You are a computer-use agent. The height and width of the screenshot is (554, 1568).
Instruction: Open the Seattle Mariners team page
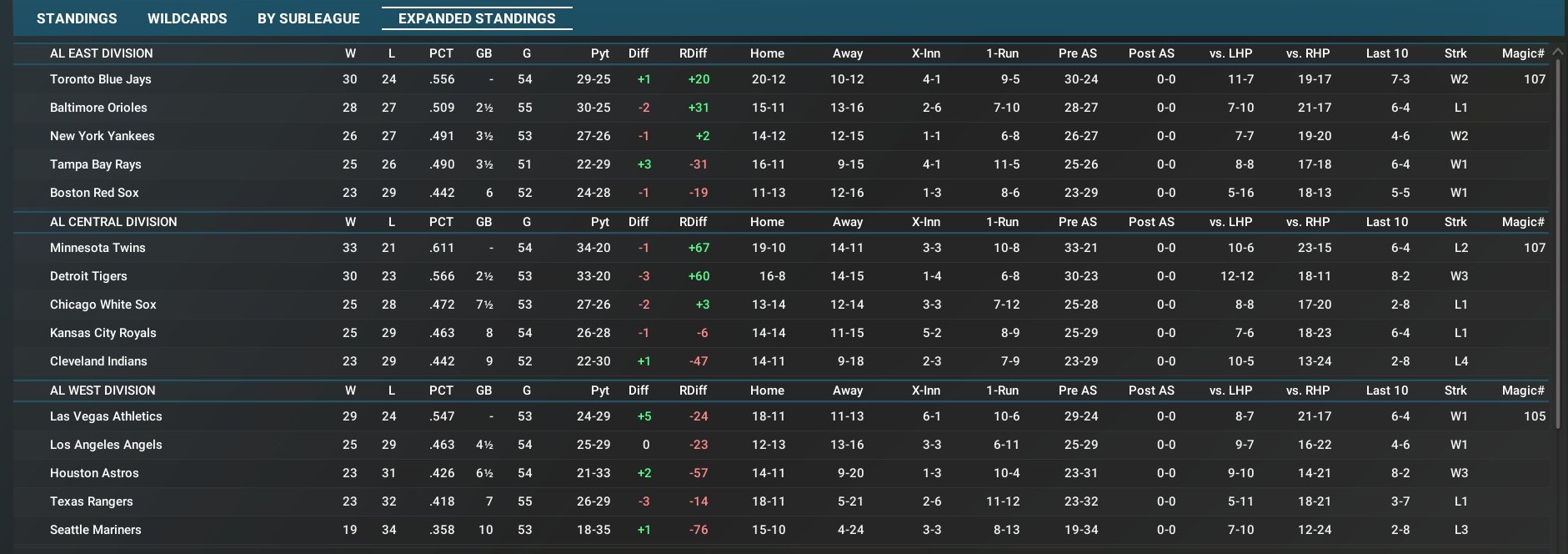[95, 530]
